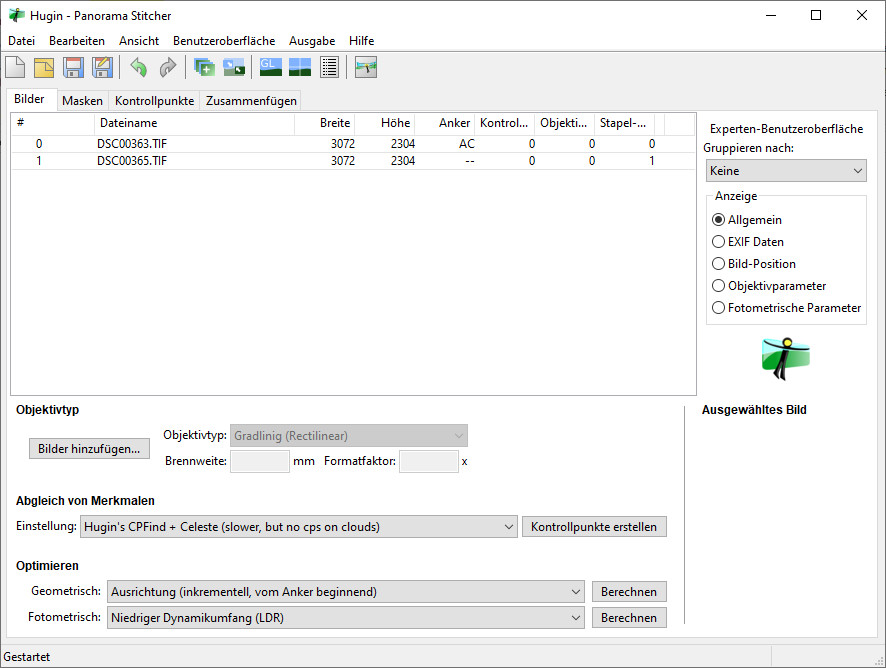Expand the Einstellung CPFind + Celeste dropdown
Viewport: 886px width, 668px height.
(298, 527)
